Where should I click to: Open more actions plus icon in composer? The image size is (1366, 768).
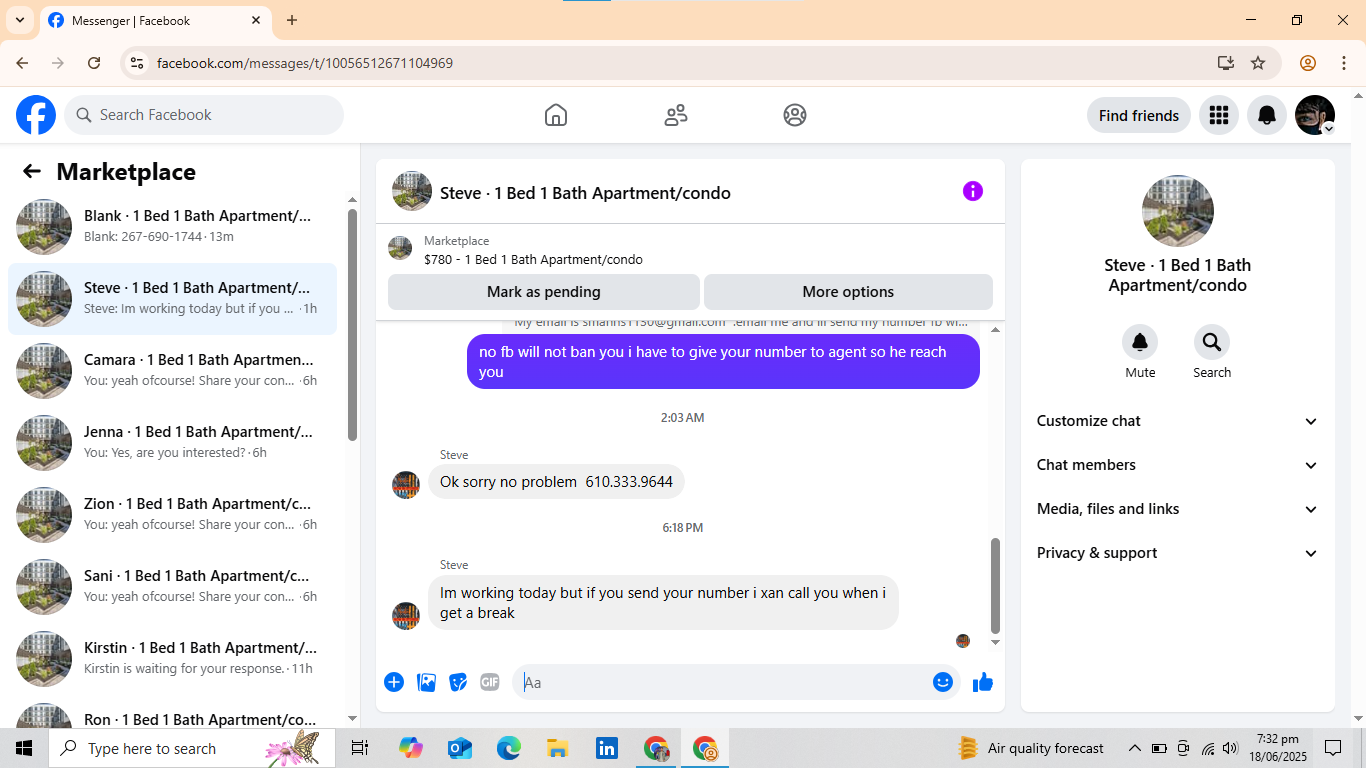point(394,682)
